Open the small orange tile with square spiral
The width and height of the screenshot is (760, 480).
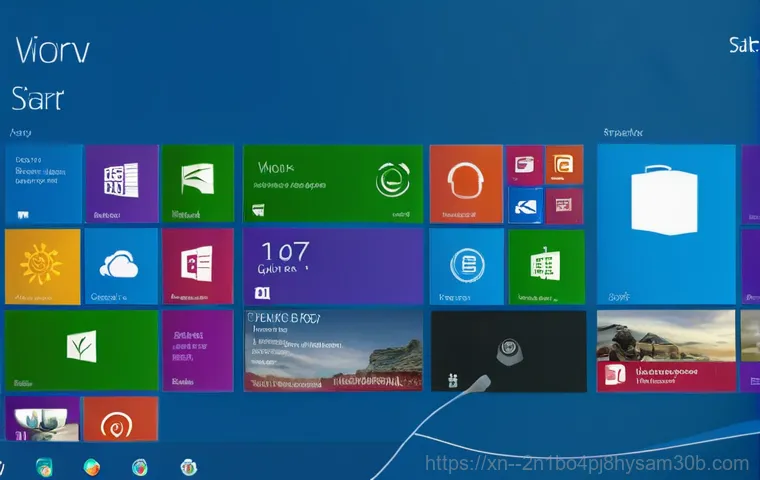[x=564, y=164]
